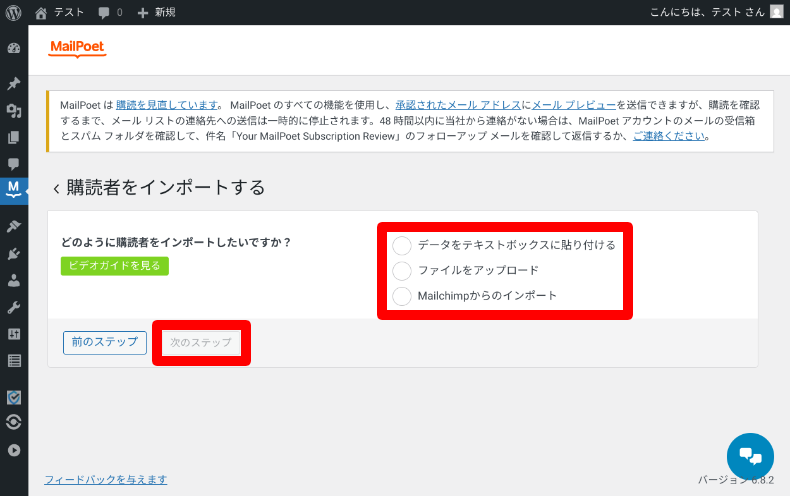This screenshot has height=496, width=790.
Task: Open the 購読を見直しています link
Action: [167, 105]
